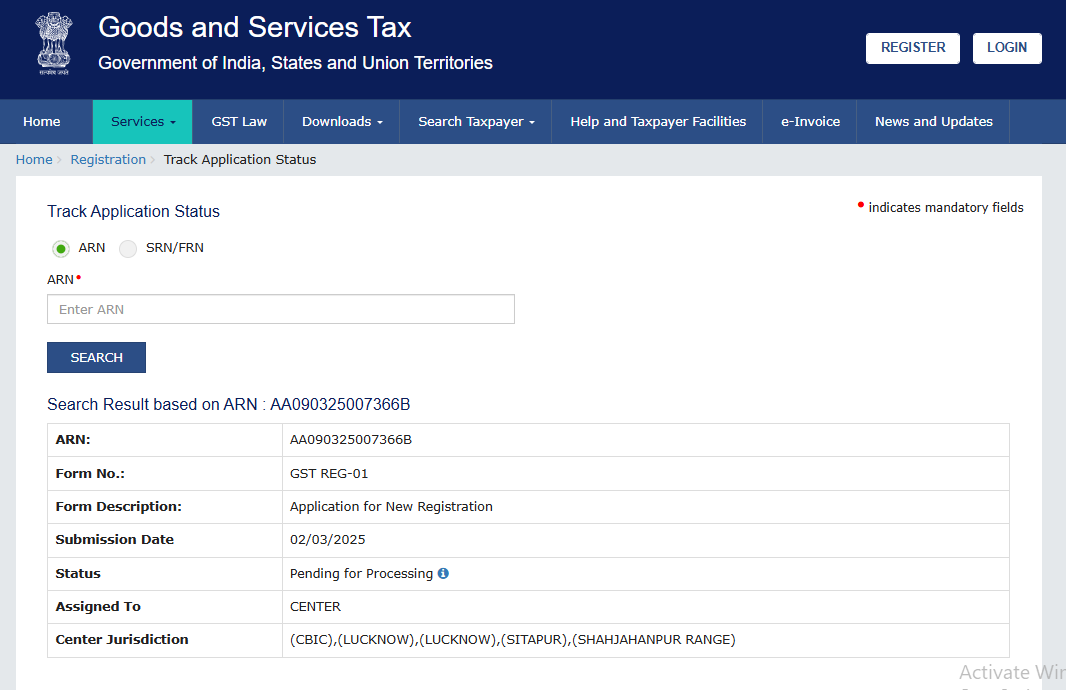Click the Form Description label cell
The height and width of the screenshot is (690, 1066).
[x=165, y=507]
